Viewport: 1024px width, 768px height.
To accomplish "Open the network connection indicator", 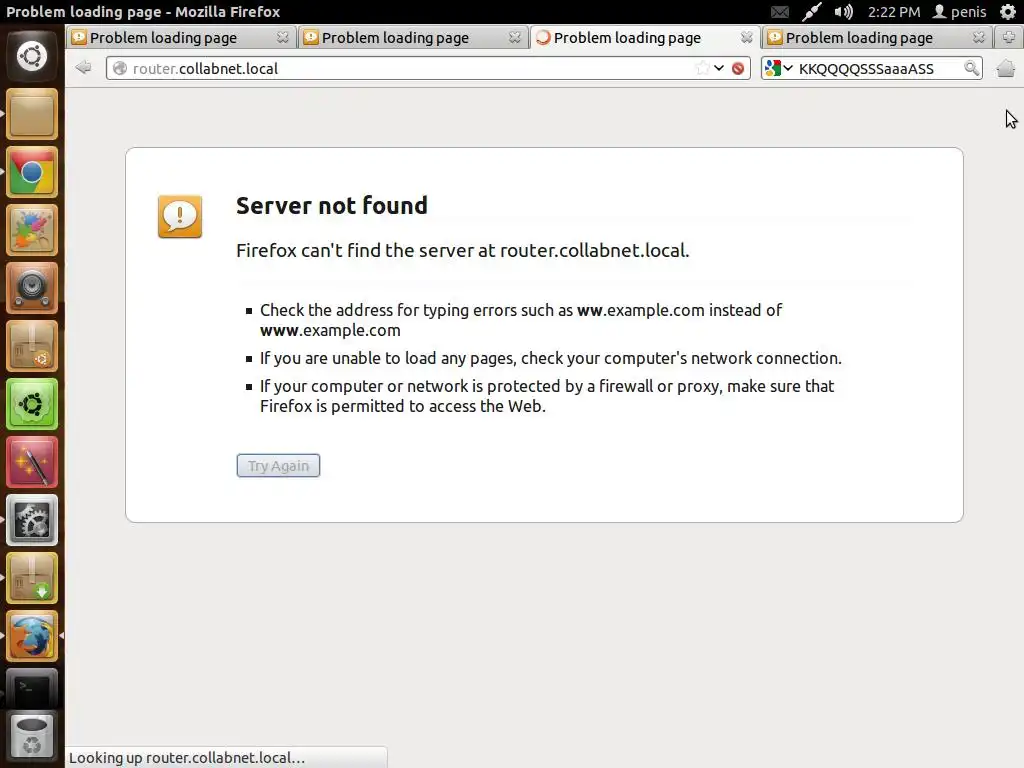I will [812, 12].
